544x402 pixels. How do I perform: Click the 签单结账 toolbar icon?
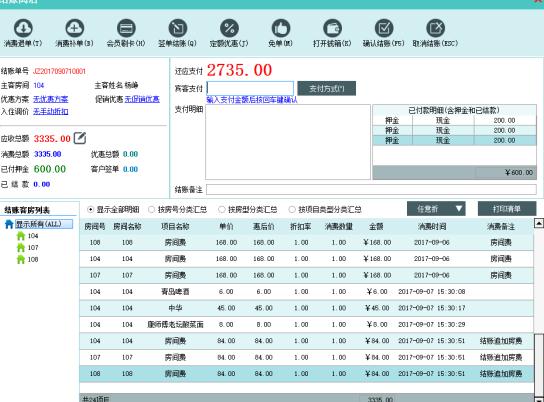click(178, 28)
